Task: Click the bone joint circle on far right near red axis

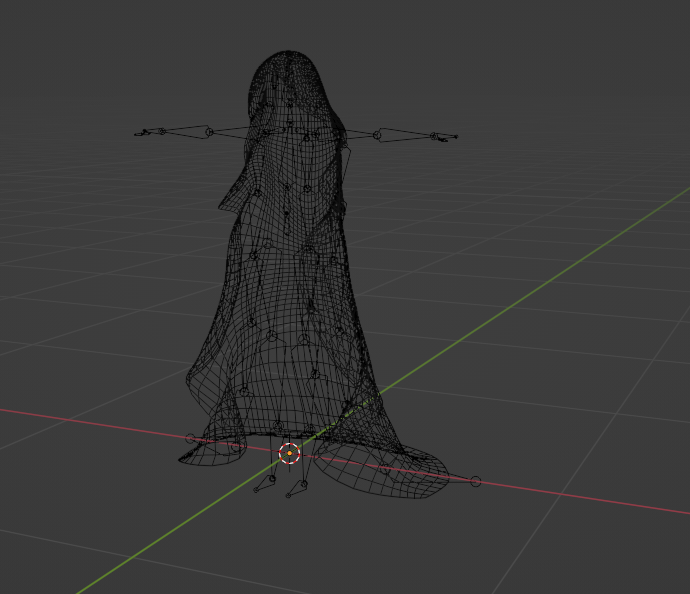Action: tap(476, 481)
